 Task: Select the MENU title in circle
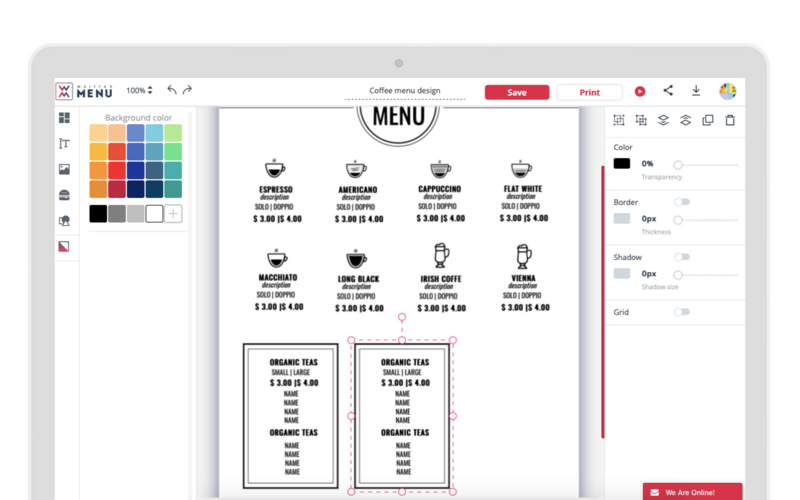(x=398, y=117)
